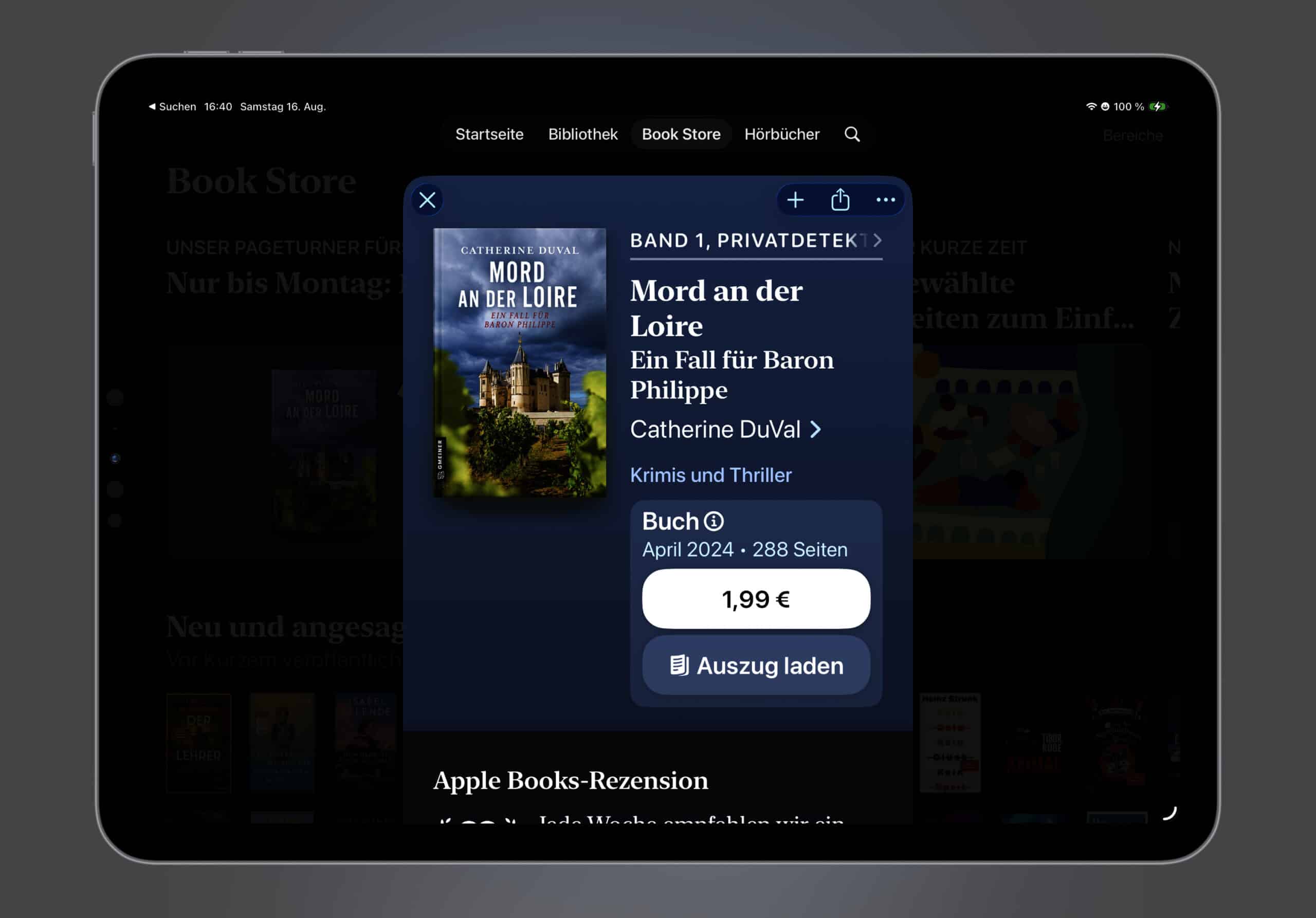Screen dimensions: 1316x918
Task: Open author Catherine DuVal page
Action: (726, 429)
